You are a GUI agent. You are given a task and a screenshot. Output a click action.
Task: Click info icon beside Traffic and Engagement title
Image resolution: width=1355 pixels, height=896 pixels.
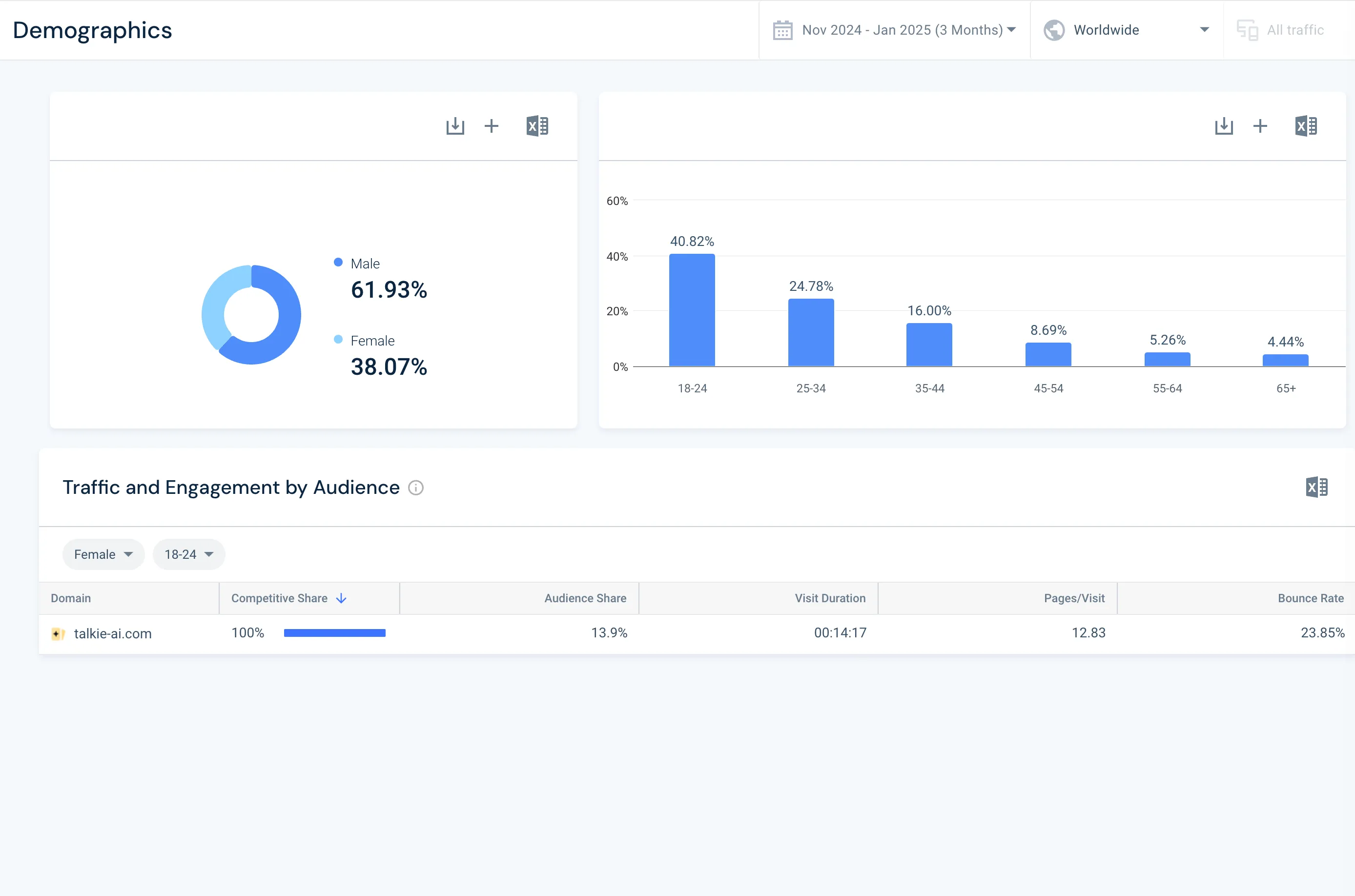coord(415,488)
